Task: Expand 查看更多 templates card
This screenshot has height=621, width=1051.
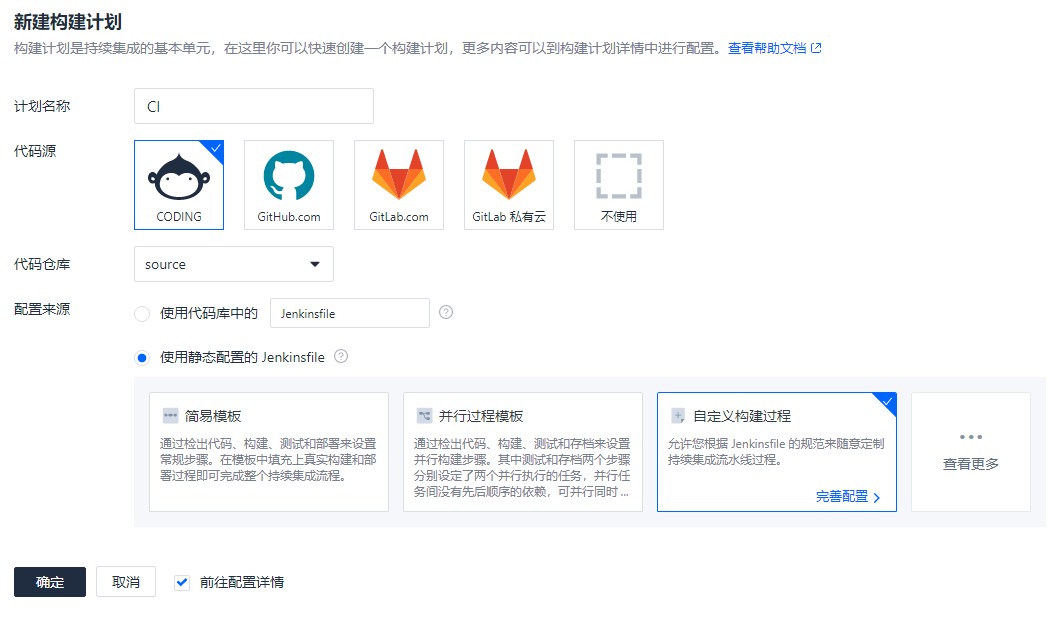Action: pyautogui.click(x=970, y=452)
